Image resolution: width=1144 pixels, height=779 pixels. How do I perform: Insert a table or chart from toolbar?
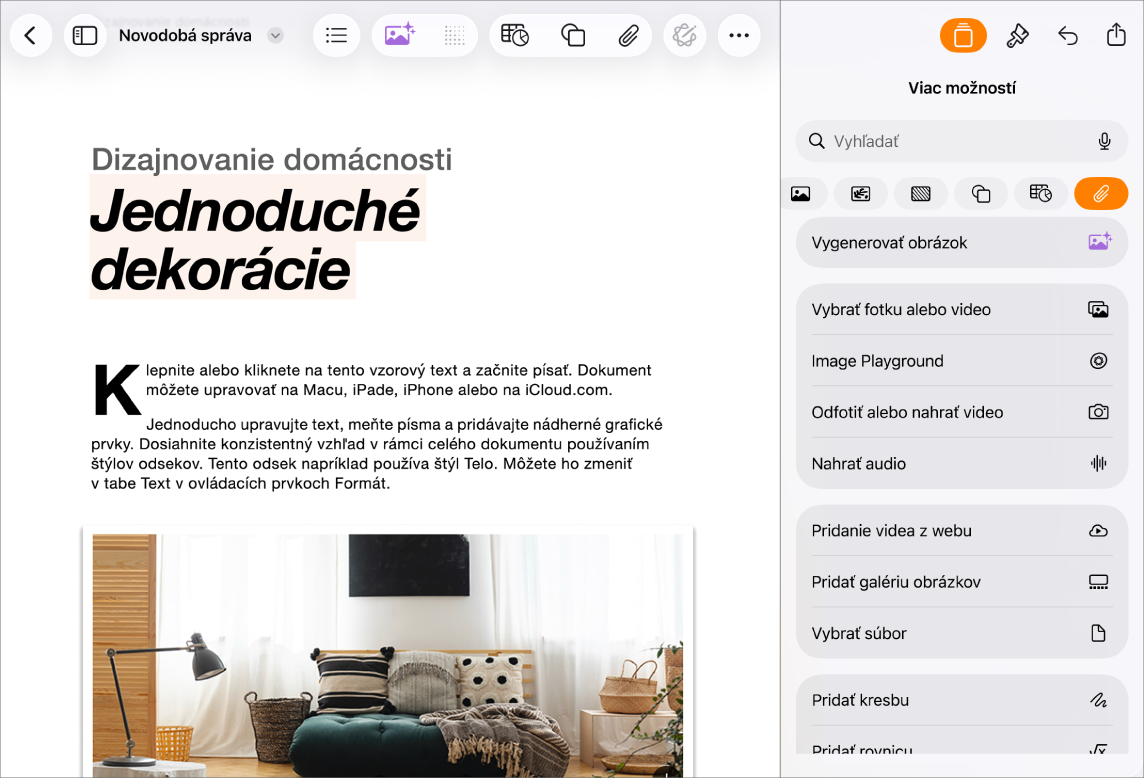coord(515,35)
